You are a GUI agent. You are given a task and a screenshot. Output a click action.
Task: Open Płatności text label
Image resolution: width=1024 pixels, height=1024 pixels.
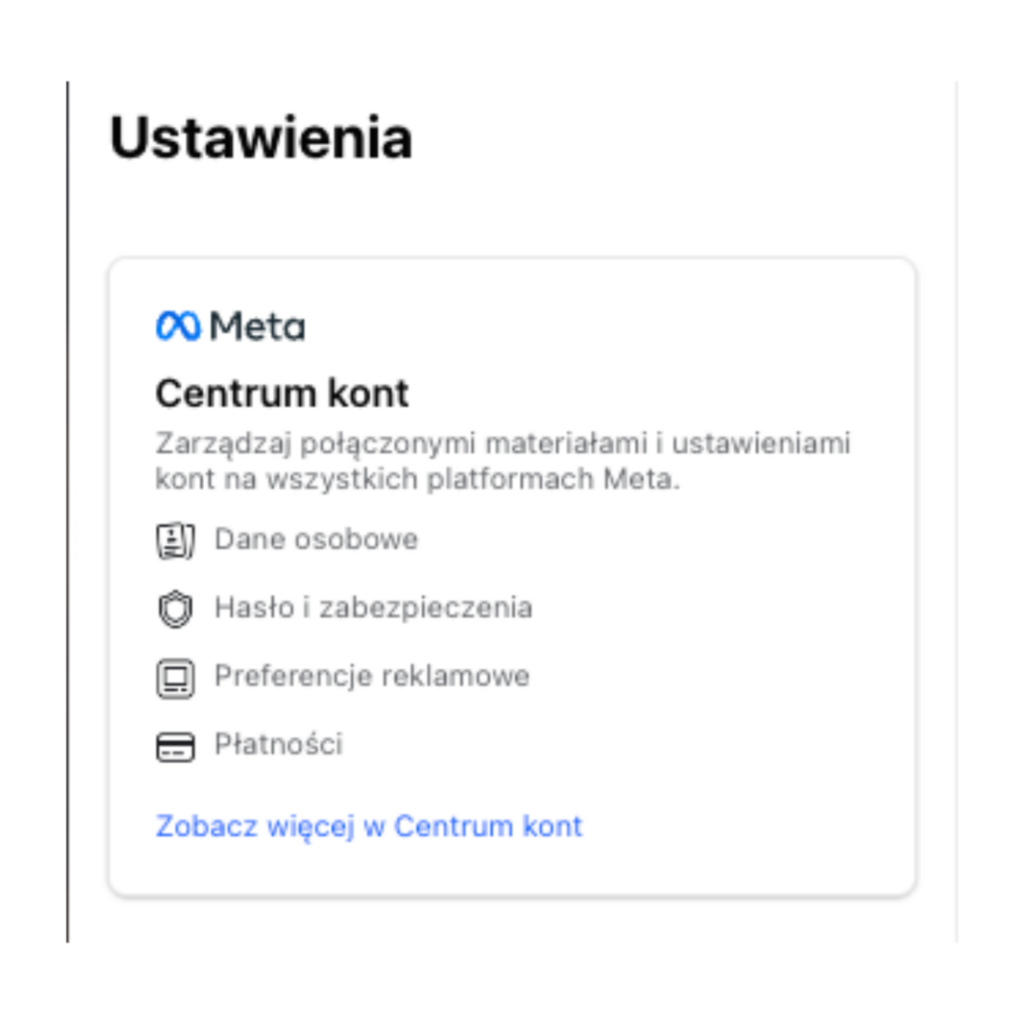278,745
